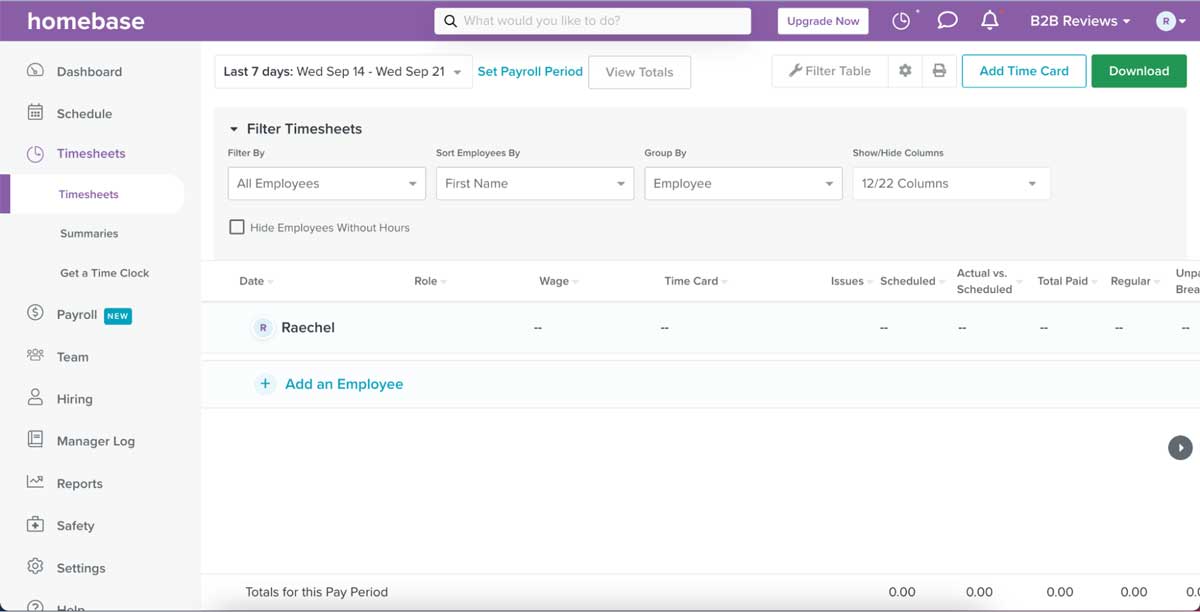The image size is (1200, 612).
Task: Click the plus icon beside Add an Employee
Action: pyautogui.click(x=265, y=384)
